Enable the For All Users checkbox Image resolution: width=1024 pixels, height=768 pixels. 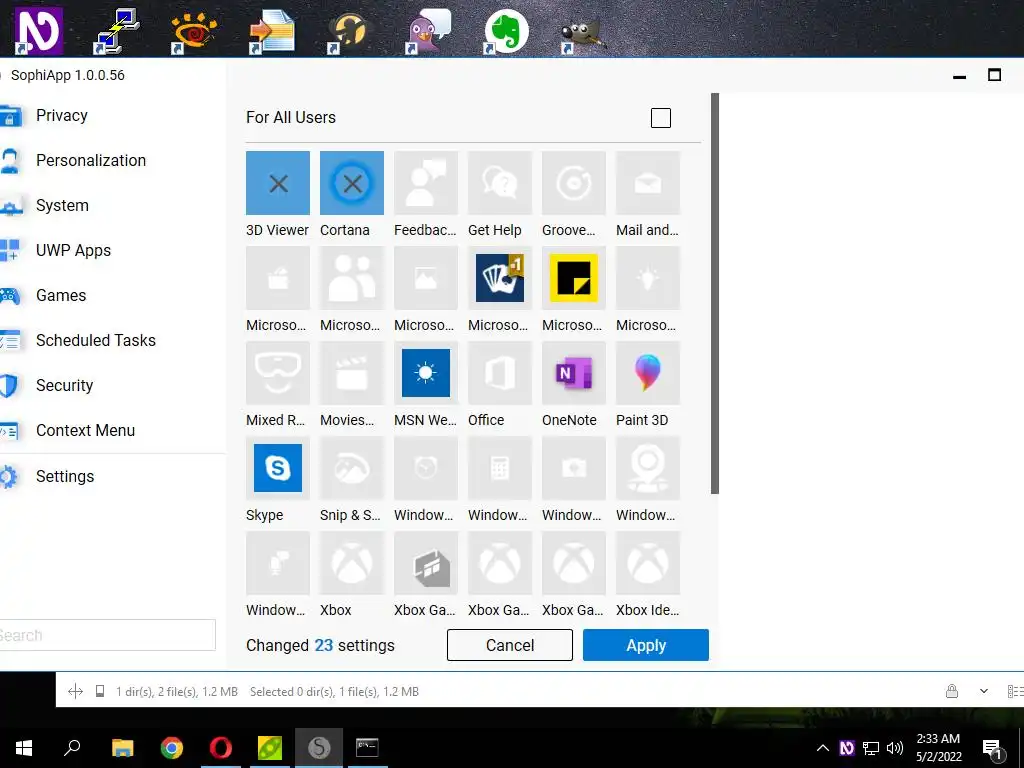coord(661,118)
